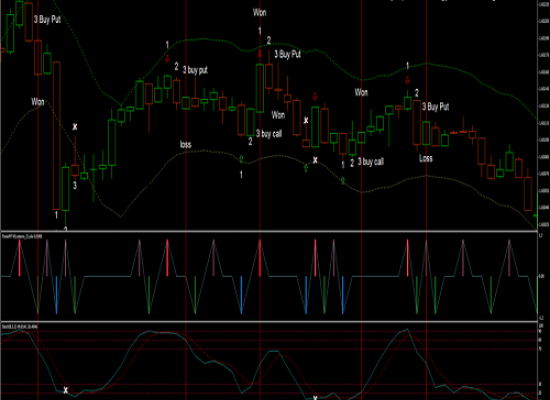This screenshot has width=550, height=400.
Task: Click the Stoch indicator title in the bottom panel
Action: [20, 327]
